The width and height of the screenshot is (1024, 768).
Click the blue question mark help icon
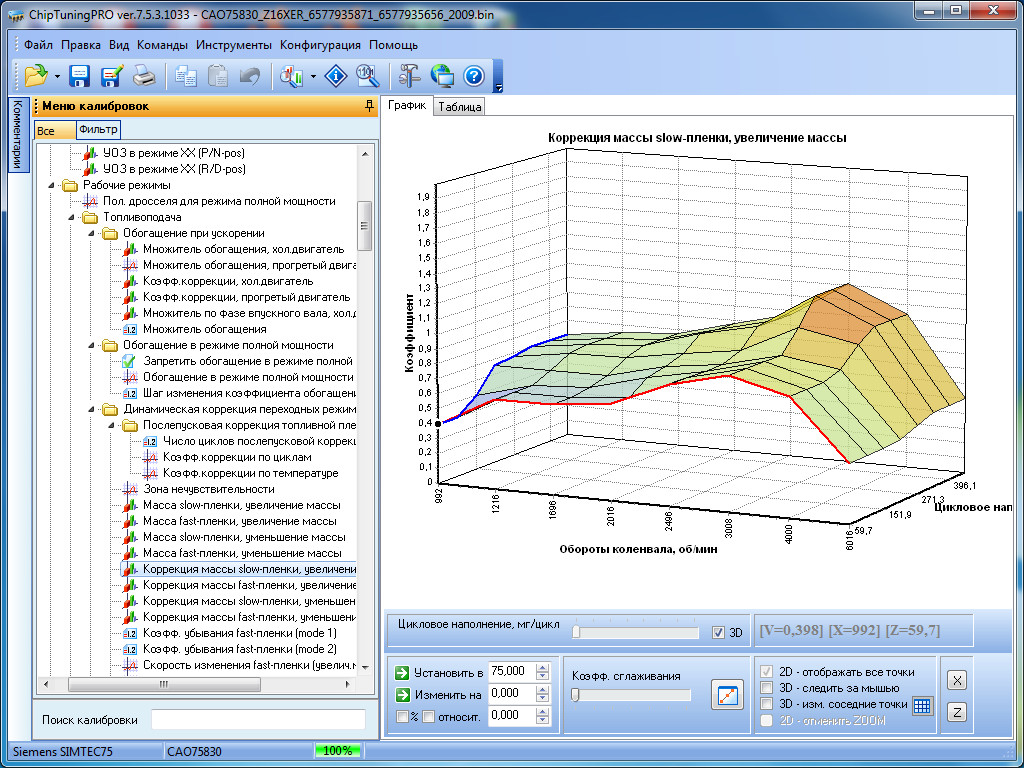pos(473,75)
